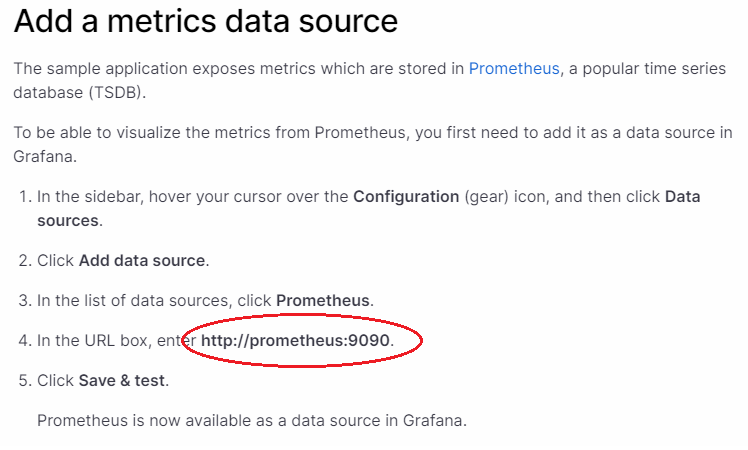The image size is (748, 450).
Task: Click the 'Add a metrics data source' heading
Action: point(206,21)
